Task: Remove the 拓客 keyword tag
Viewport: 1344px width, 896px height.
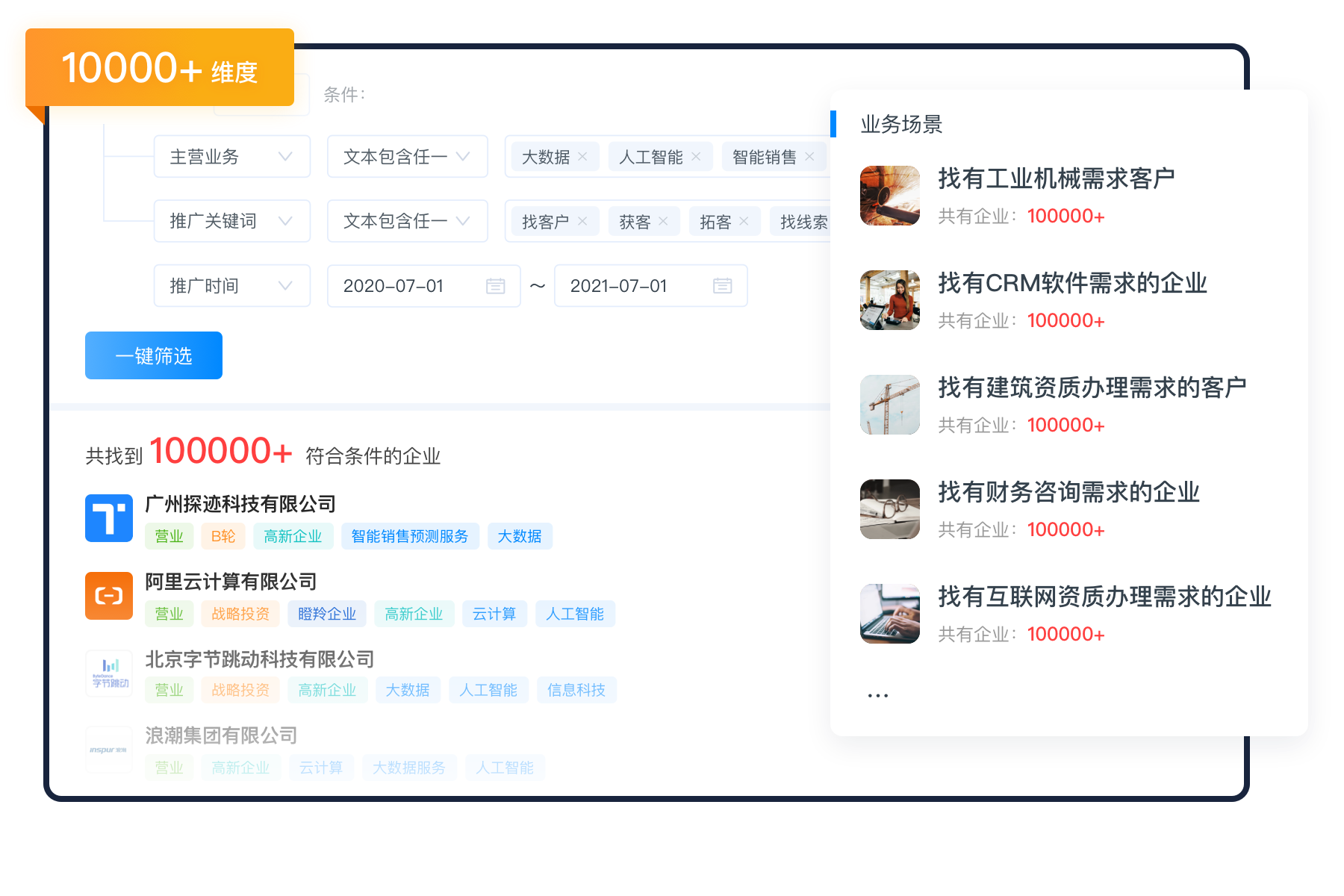Action: pos(744,222)
